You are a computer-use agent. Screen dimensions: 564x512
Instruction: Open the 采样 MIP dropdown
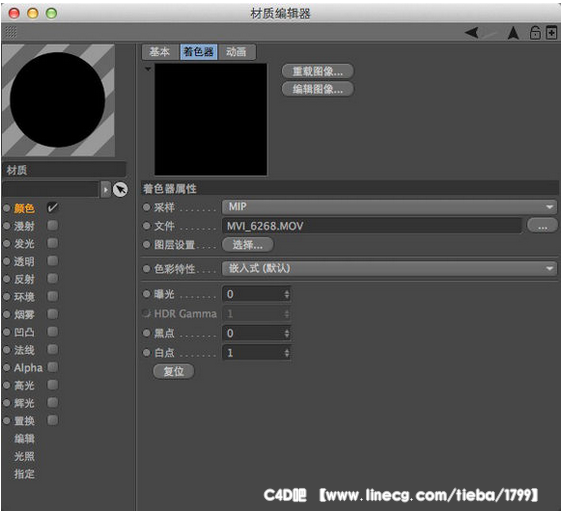coord(389,207)
